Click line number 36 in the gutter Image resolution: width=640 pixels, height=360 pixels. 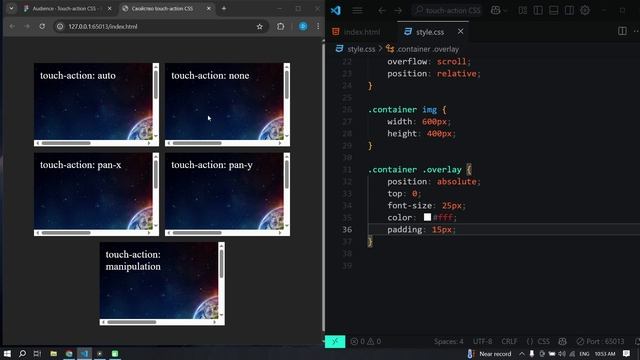(347, 229)
